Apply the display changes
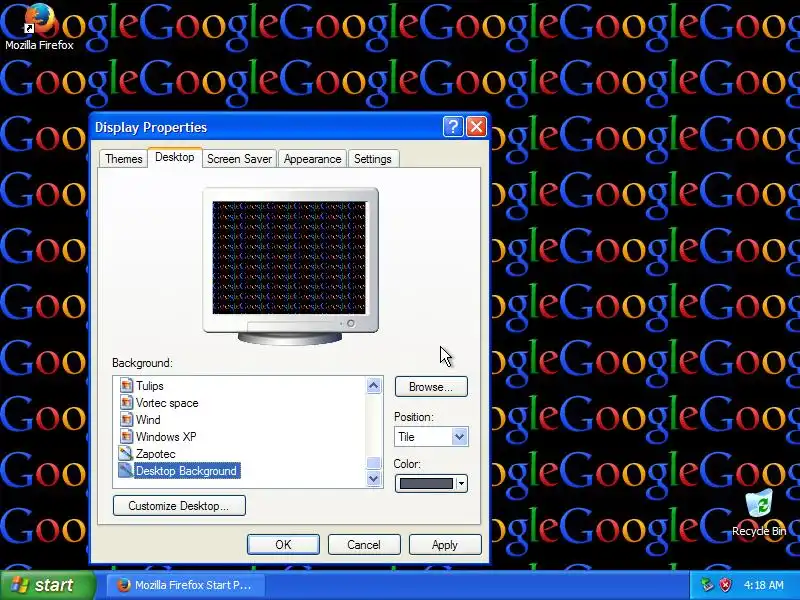The width and height of the screenshot is (800, 600). coord(445,544)
